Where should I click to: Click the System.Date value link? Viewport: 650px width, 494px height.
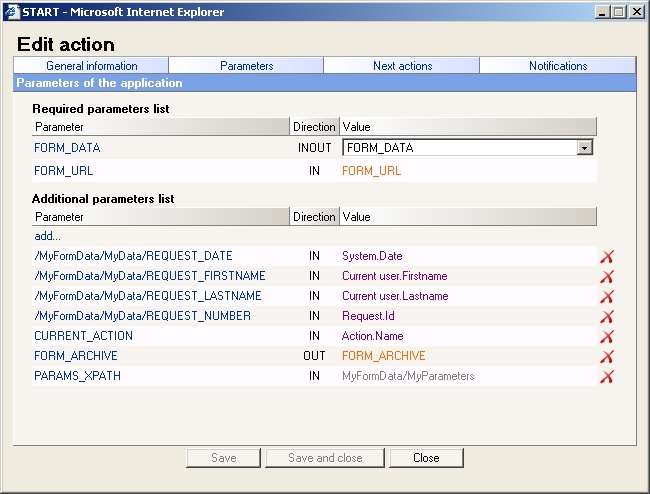pos(372,256)
